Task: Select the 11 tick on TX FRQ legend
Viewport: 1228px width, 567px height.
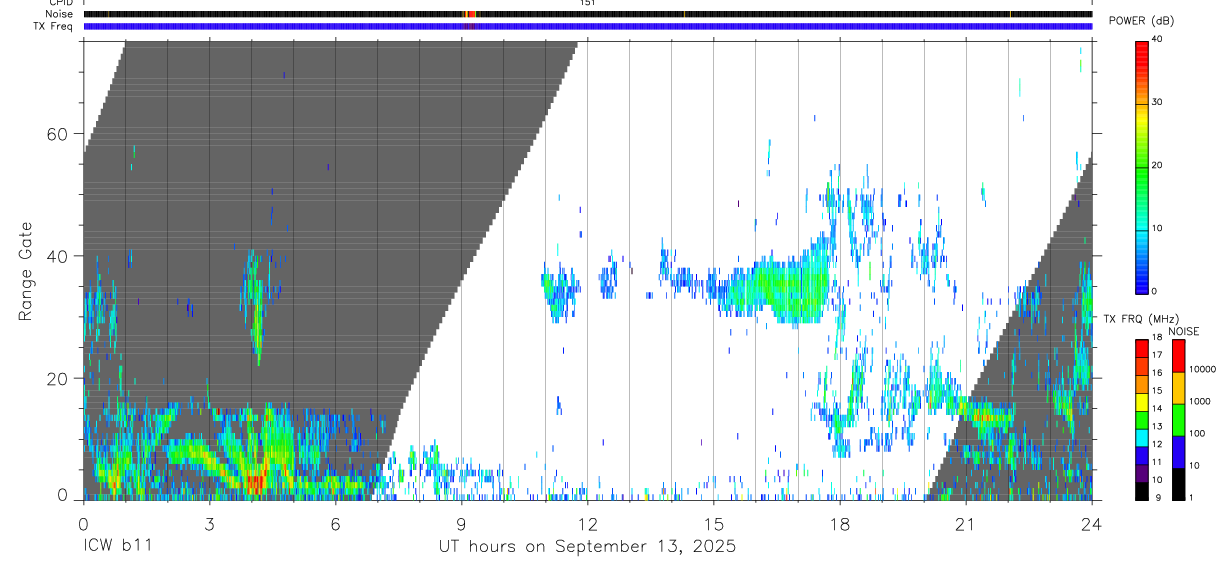Action: (x=1156, y=463)
